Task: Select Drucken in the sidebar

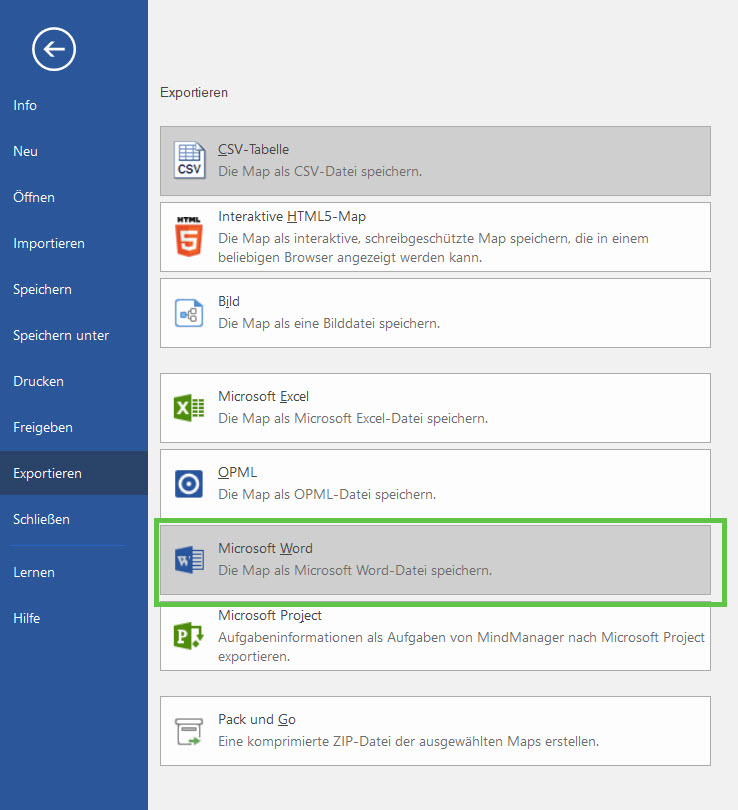Action: pos(39,381)
